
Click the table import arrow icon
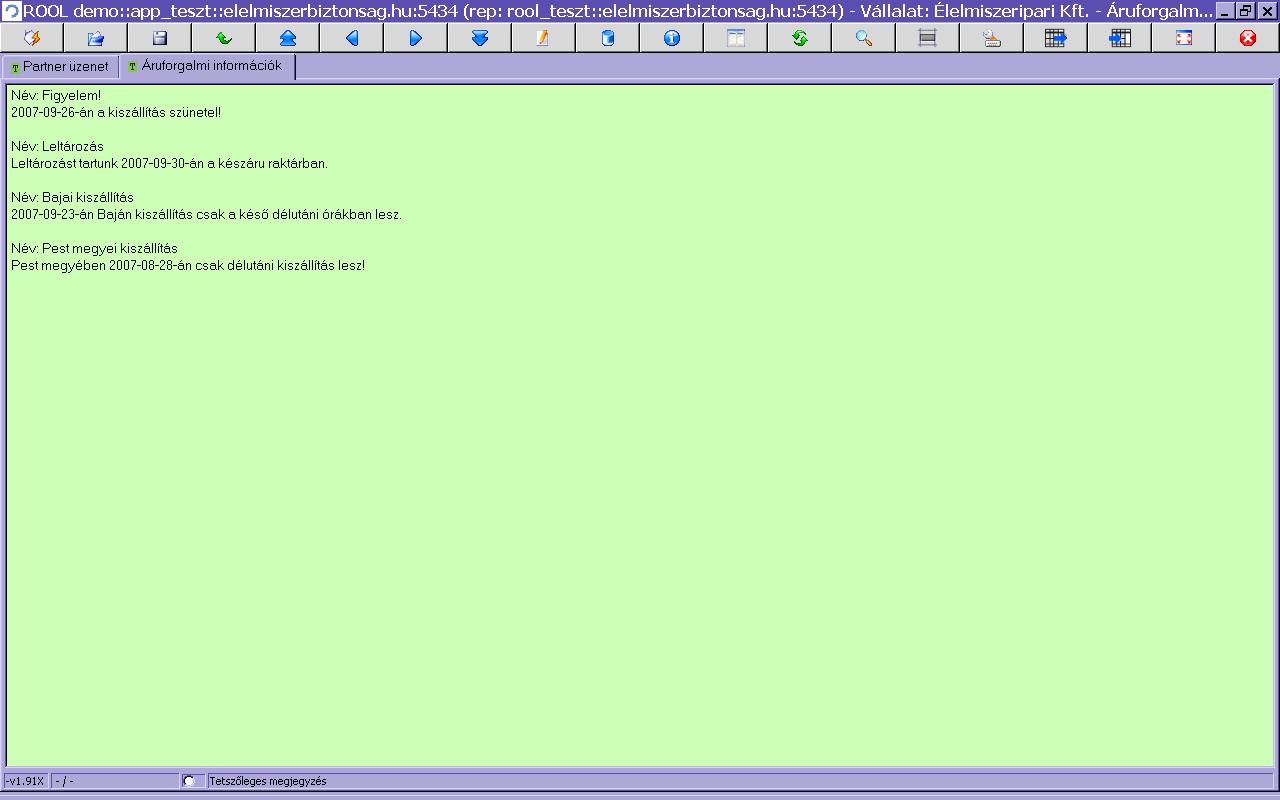click(1119, 38)
